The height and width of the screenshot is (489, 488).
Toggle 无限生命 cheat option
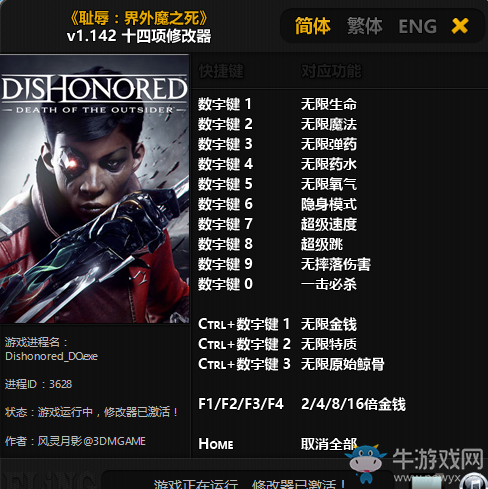(329, 104)
